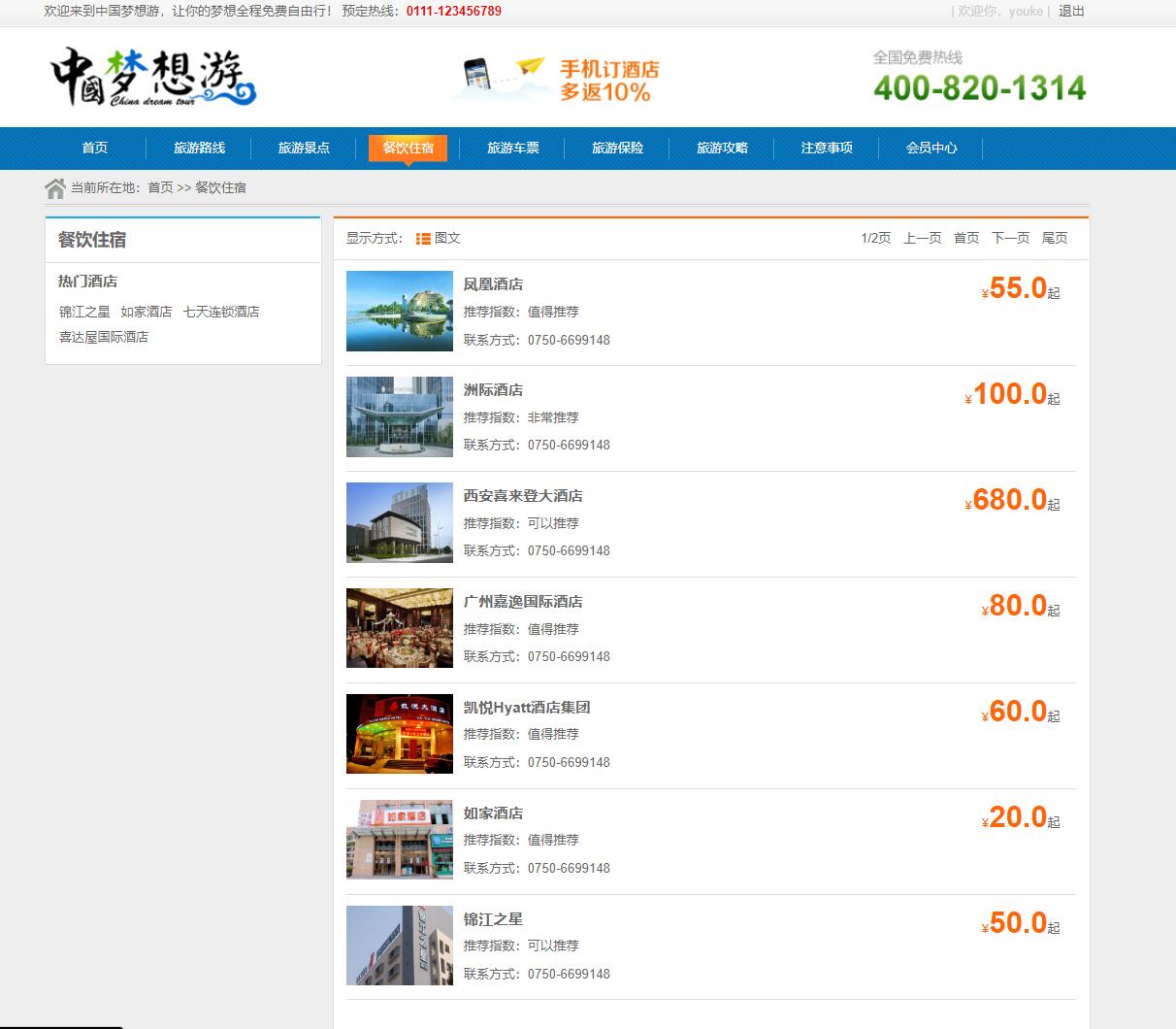Open the 喜达屋国际酒店 hot hotel link

(104, 337)
